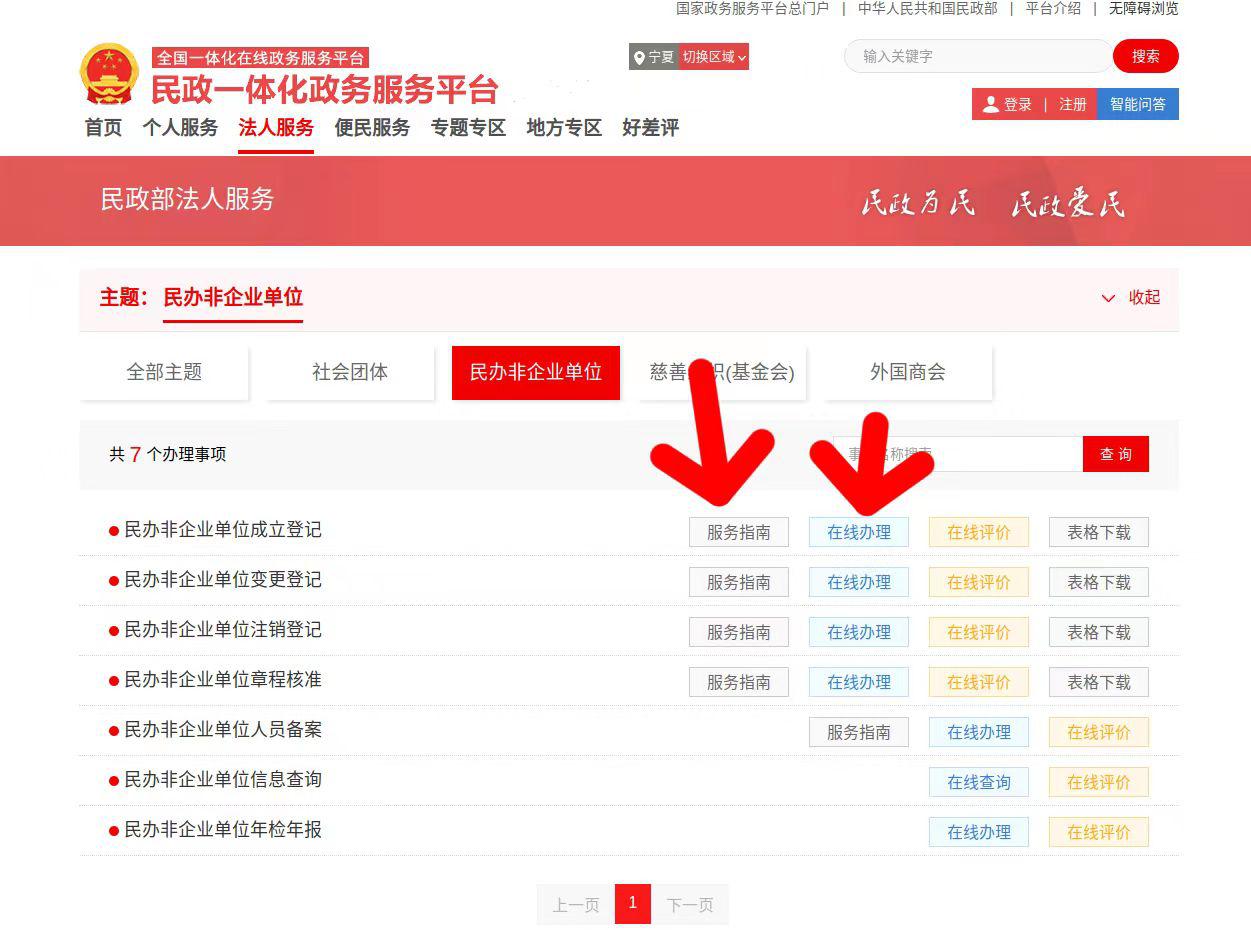Image resolution: width=1251 pixels, height=930 pixels.
Task: Click the 查询 button for item search
Action: (1115, 454)
